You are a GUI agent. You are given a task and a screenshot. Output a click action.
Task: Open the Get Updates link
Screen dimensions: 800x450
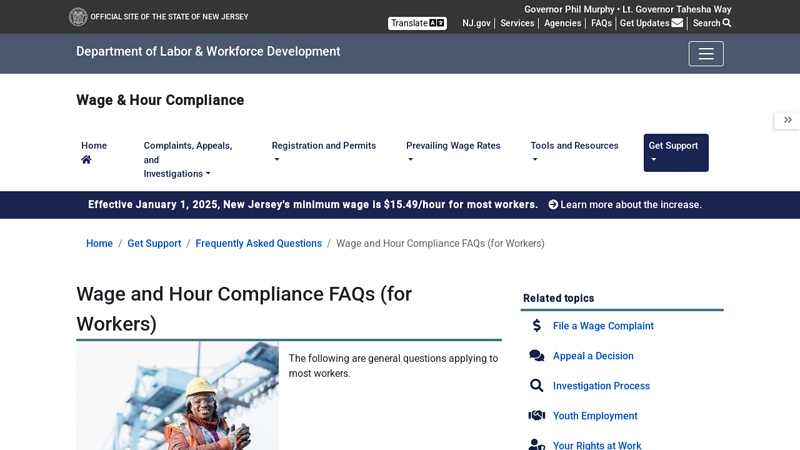(651, 23)
